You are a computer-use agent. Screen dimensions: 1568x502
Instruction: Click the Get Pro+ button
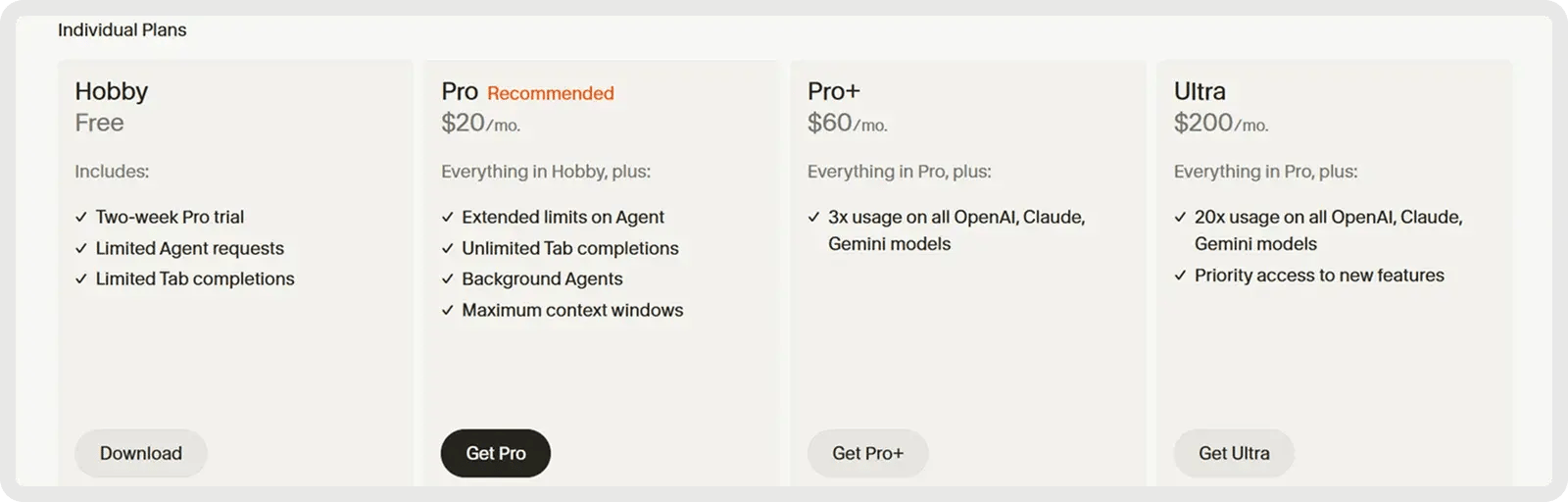click(x=867, y=453)
